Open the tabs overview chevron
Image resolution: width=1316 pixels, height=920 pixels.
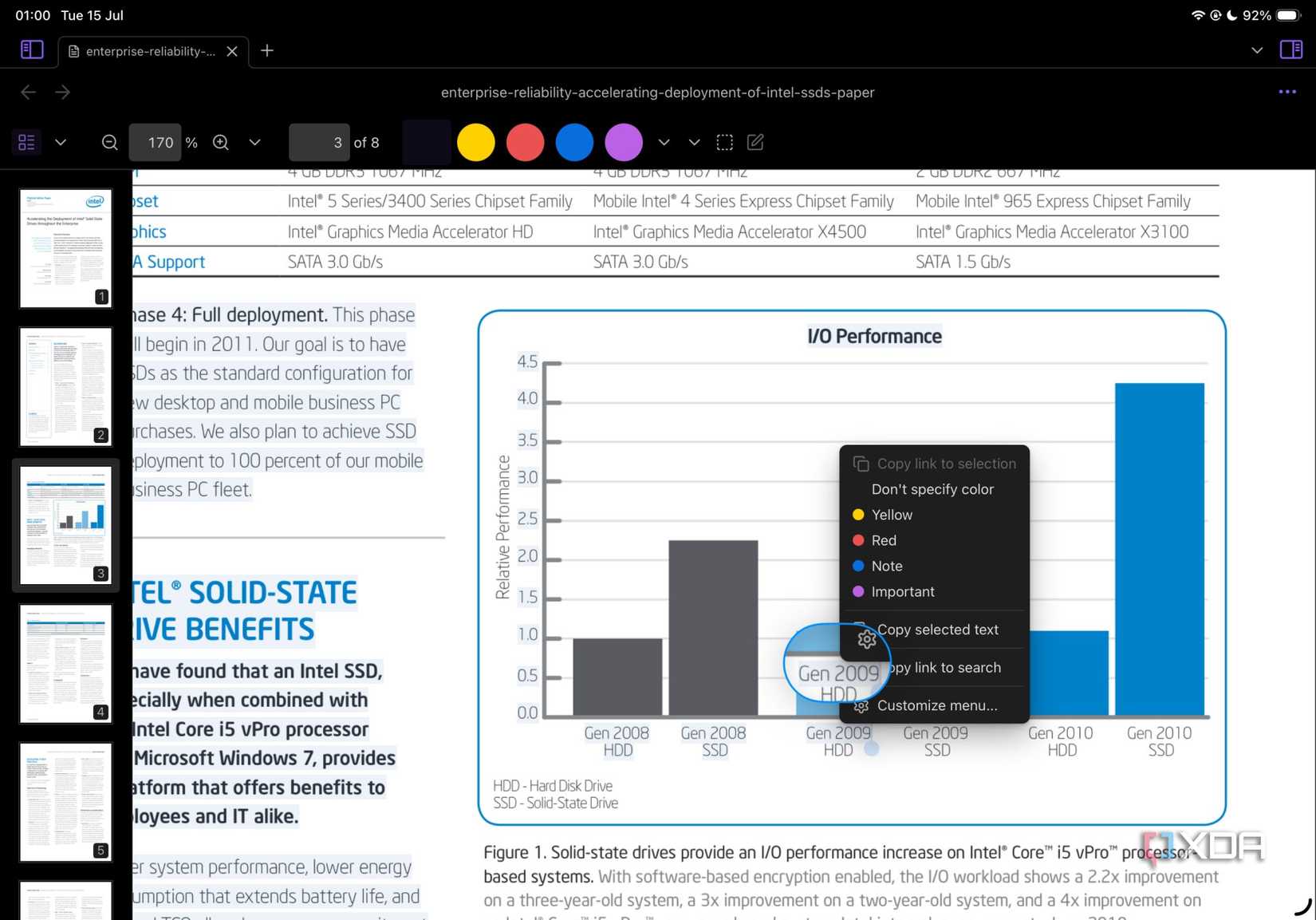[x=1257, y=49]
